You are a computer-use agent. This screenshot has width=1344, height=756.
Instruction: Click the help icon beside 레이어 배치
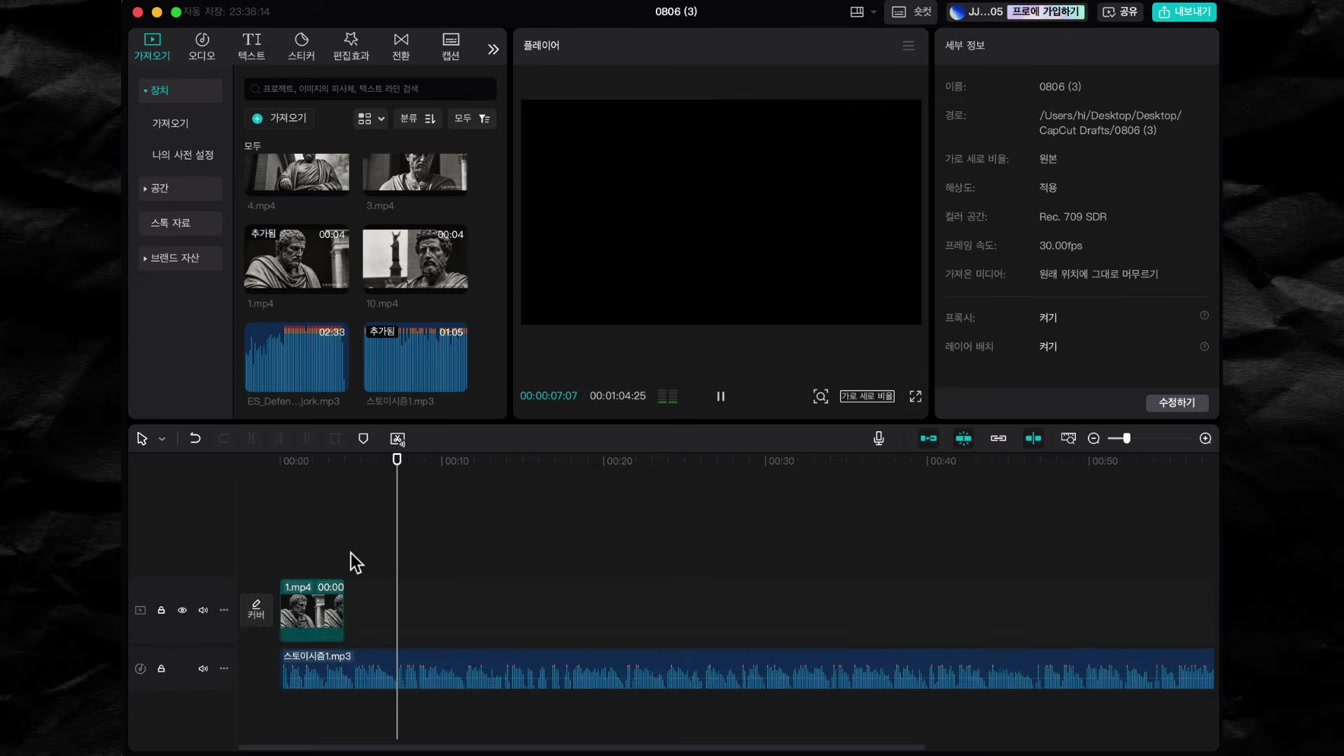1204,347
